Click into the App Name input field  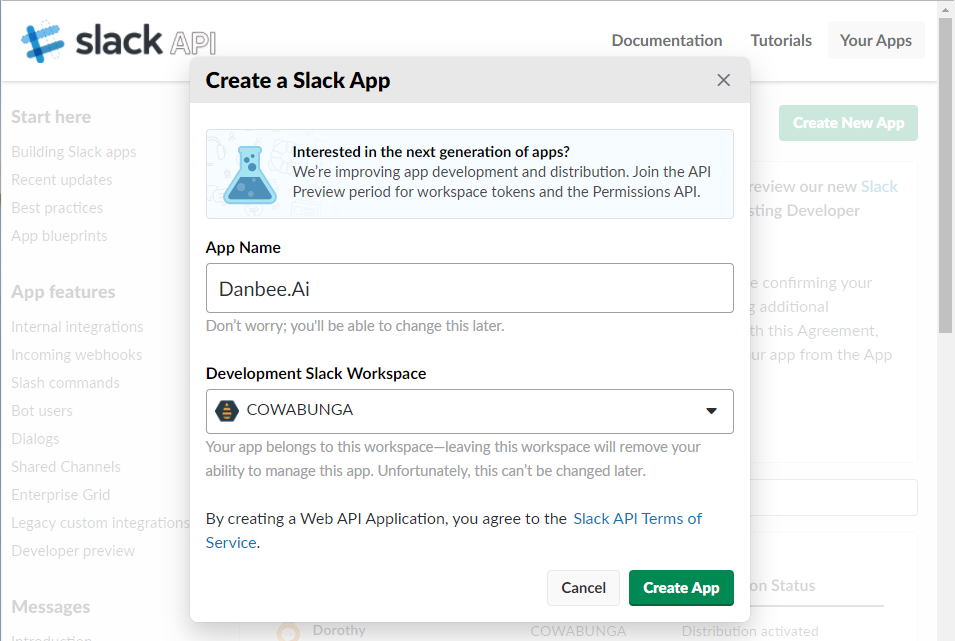click(x=469, y=288)
